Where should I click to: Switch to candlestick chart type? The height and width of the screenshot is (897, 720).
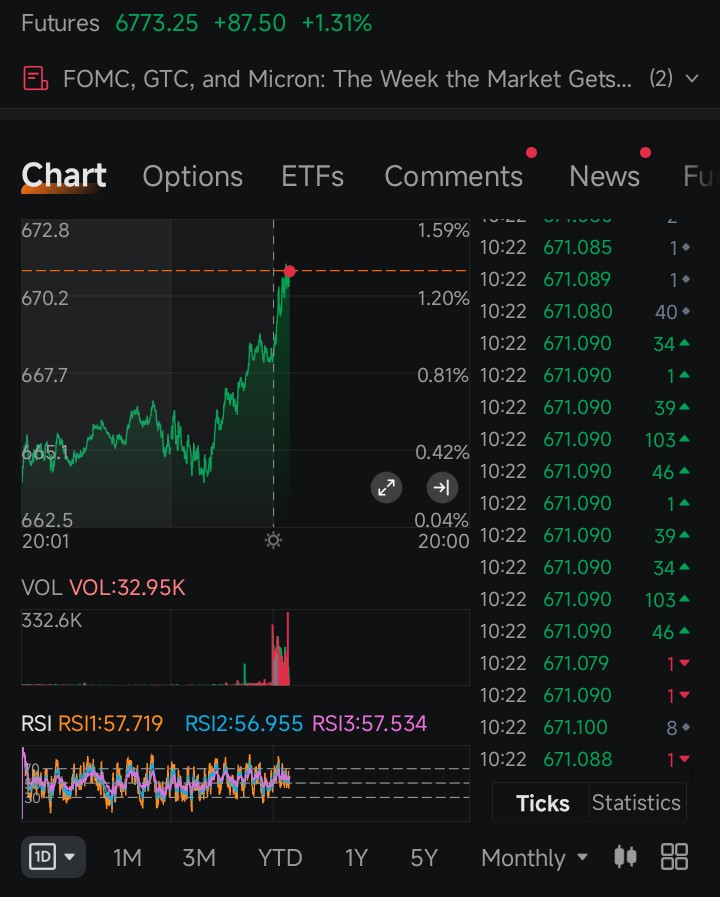[x=625, y=857]
